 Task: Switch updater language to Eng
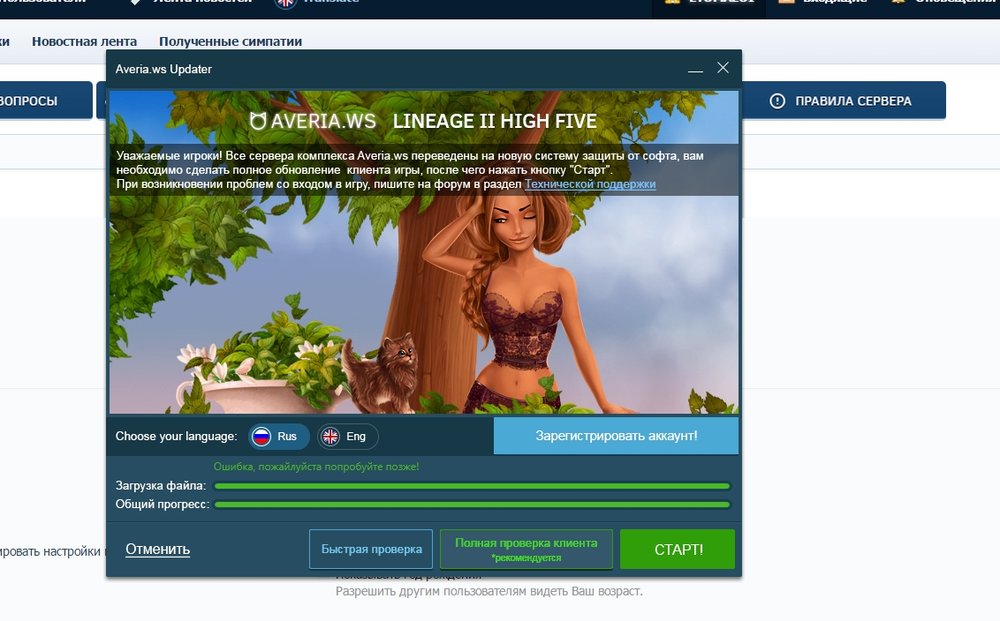pos(347,437)
